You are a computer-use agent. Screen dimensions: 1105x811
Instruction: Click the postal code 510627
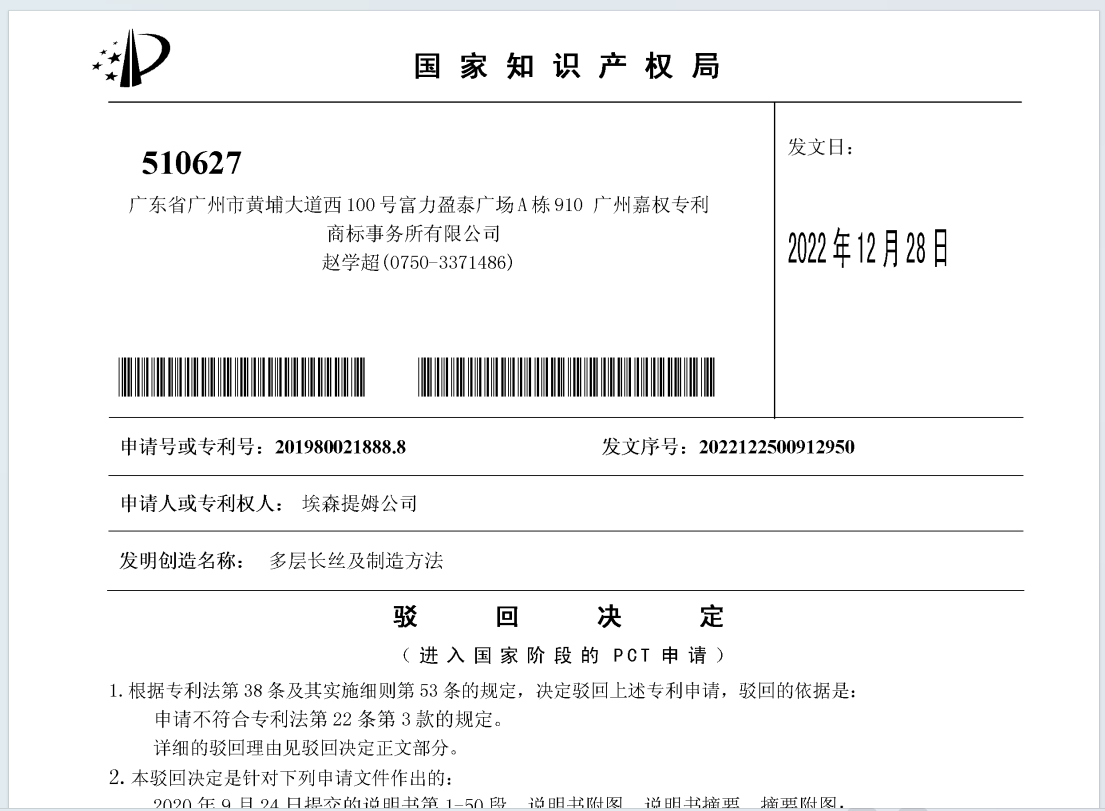(191, 162)
